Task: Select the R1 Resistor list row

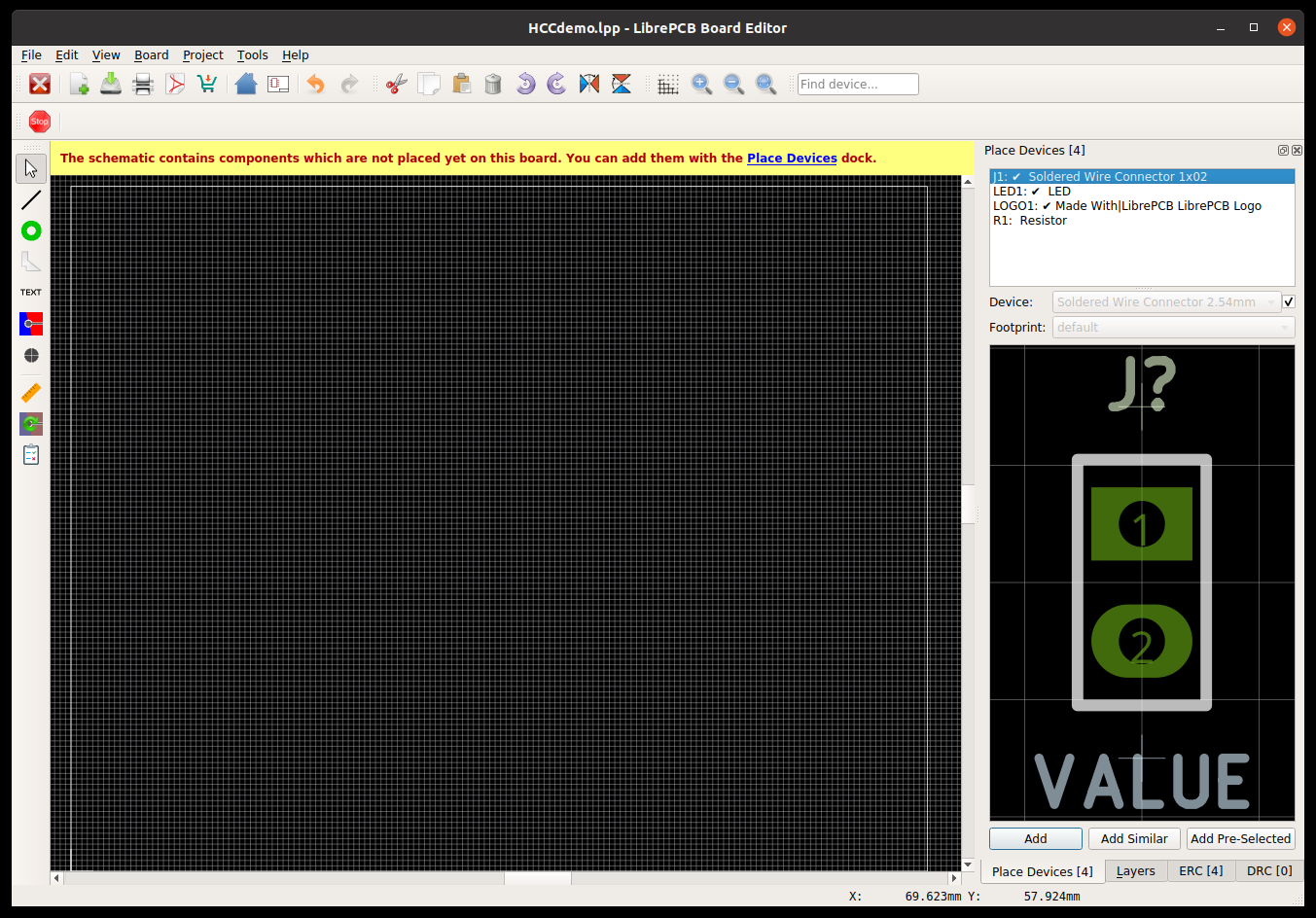Action: pos(1142,221)
